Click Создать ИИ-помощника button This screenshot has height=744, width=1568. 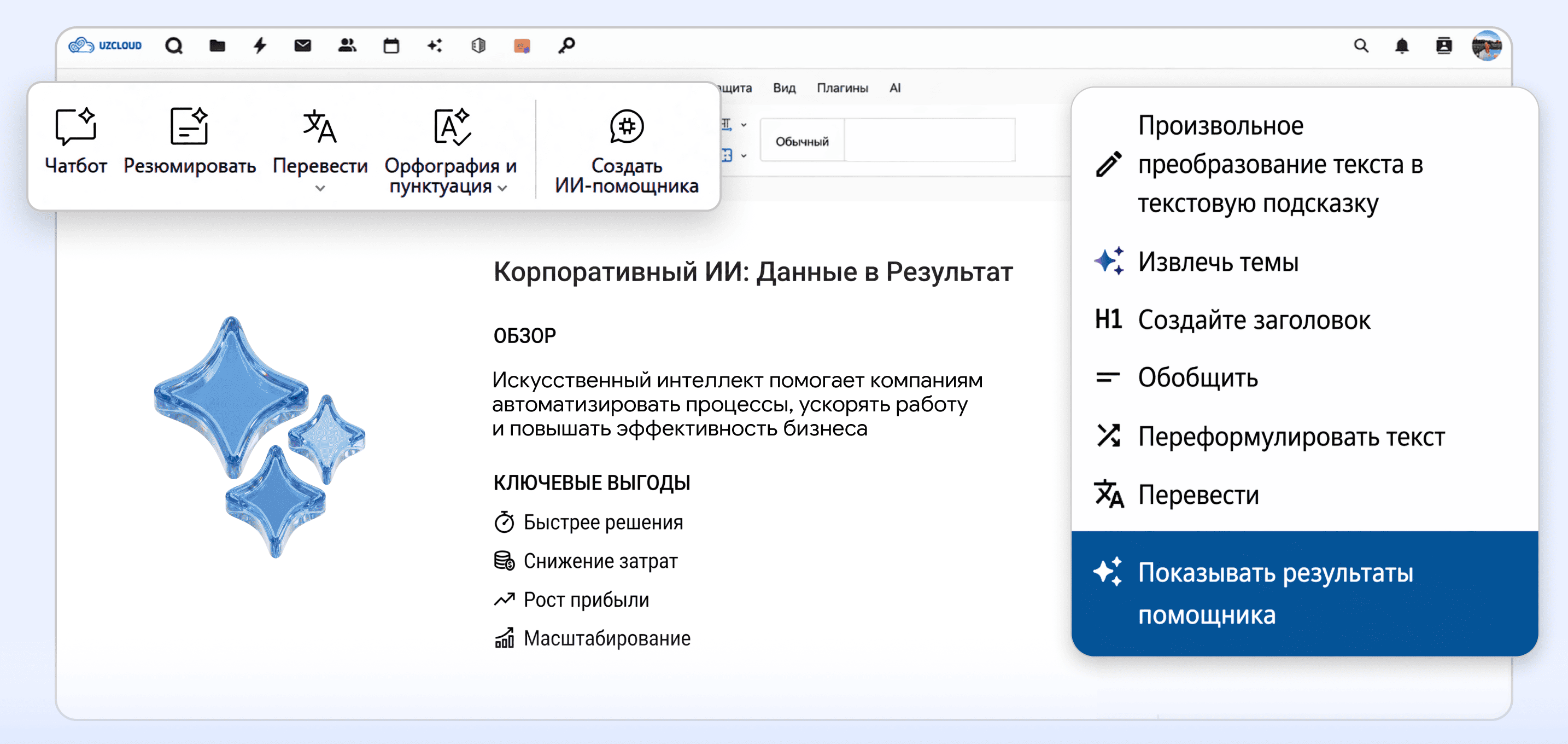click(x=627, y=150)
